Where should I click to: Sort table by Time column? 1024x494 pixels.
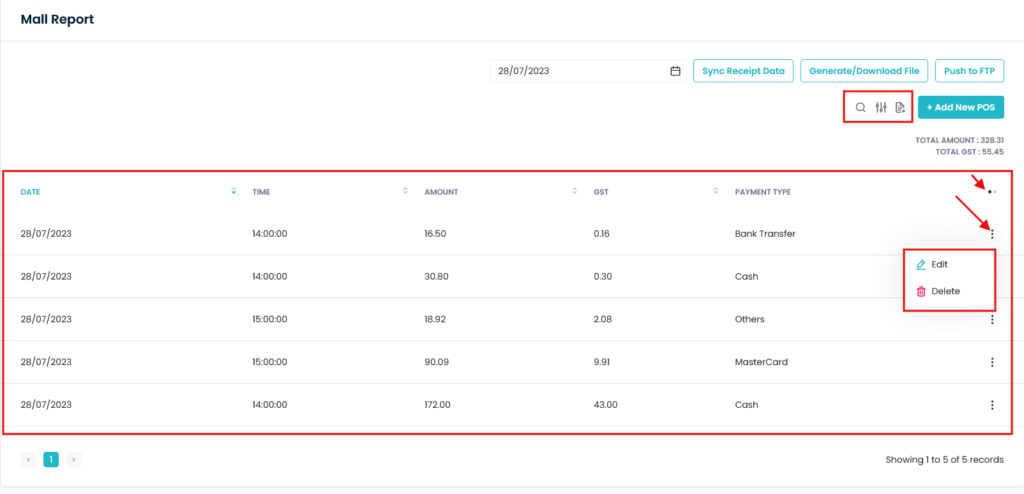(405, 191)
